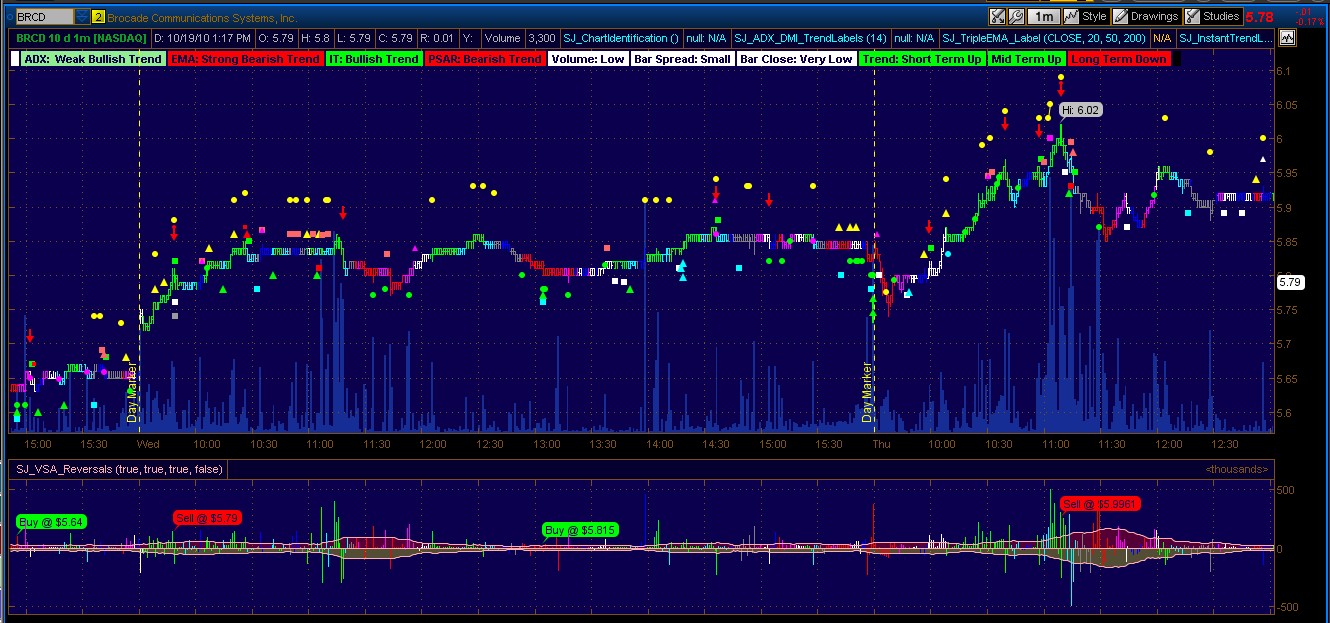
Task: Click the Trend: Short Term Up label
Action: point(922,59)
